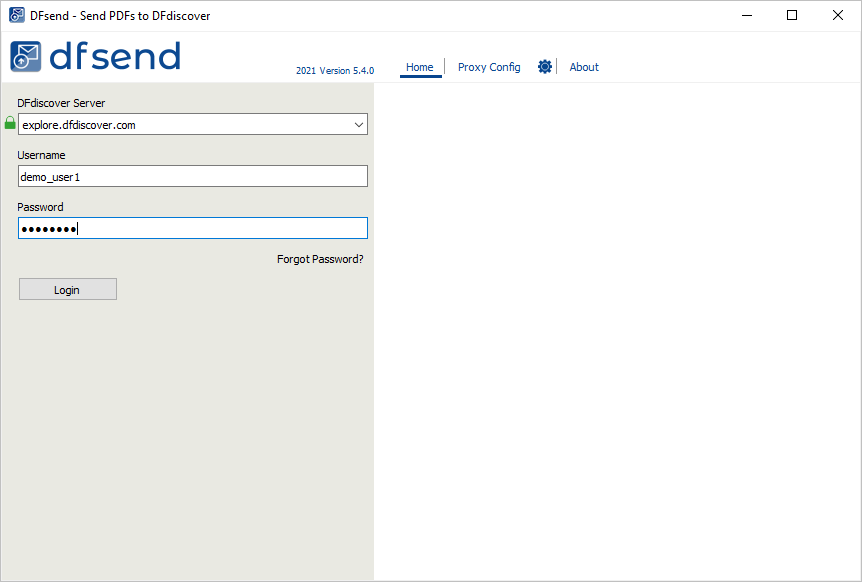Focus the Password input field
862x582 pixels.
pyautogui.click(x=192, y=228)
